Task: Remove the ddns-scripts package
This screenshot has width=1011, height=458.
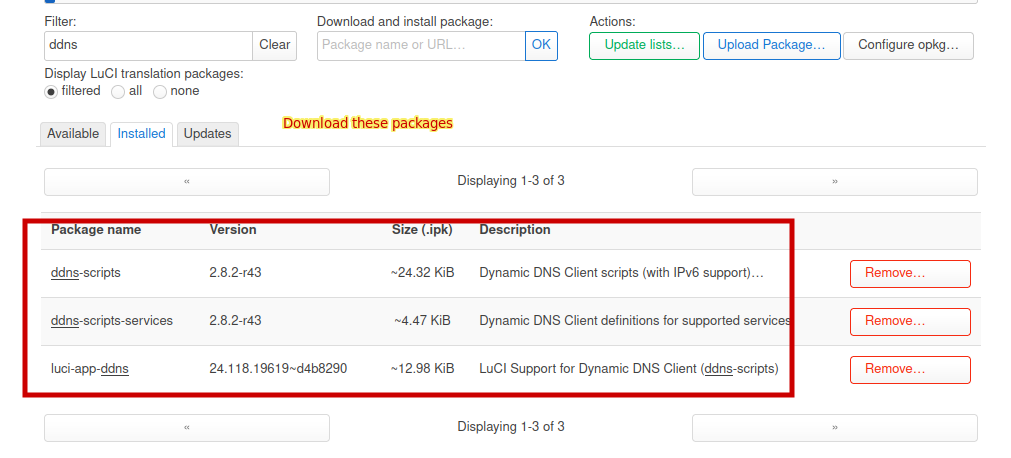Action: pos(910,274)
